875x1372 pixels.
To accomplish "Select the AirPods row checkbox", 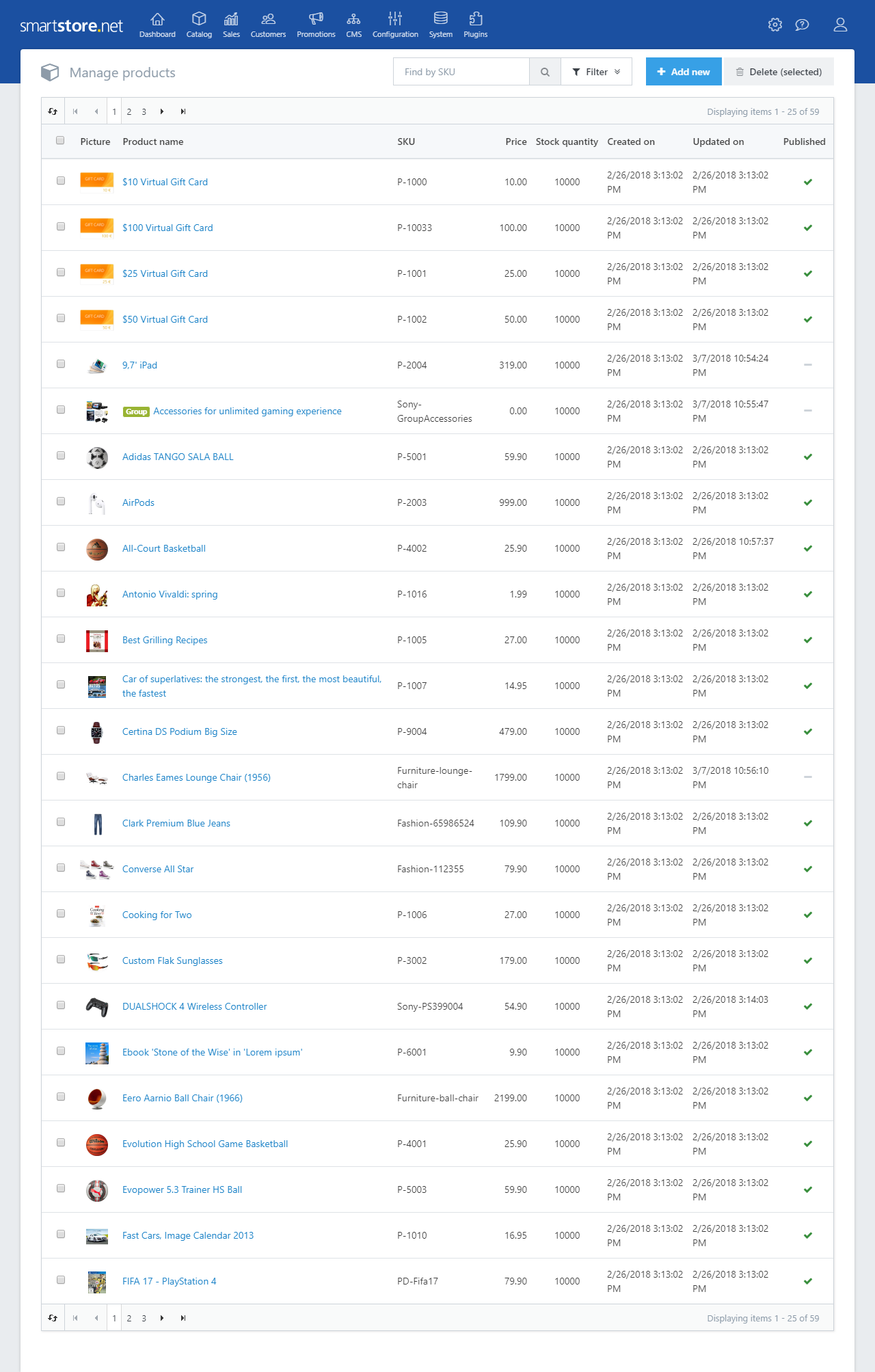I will [x=61, y=501].
